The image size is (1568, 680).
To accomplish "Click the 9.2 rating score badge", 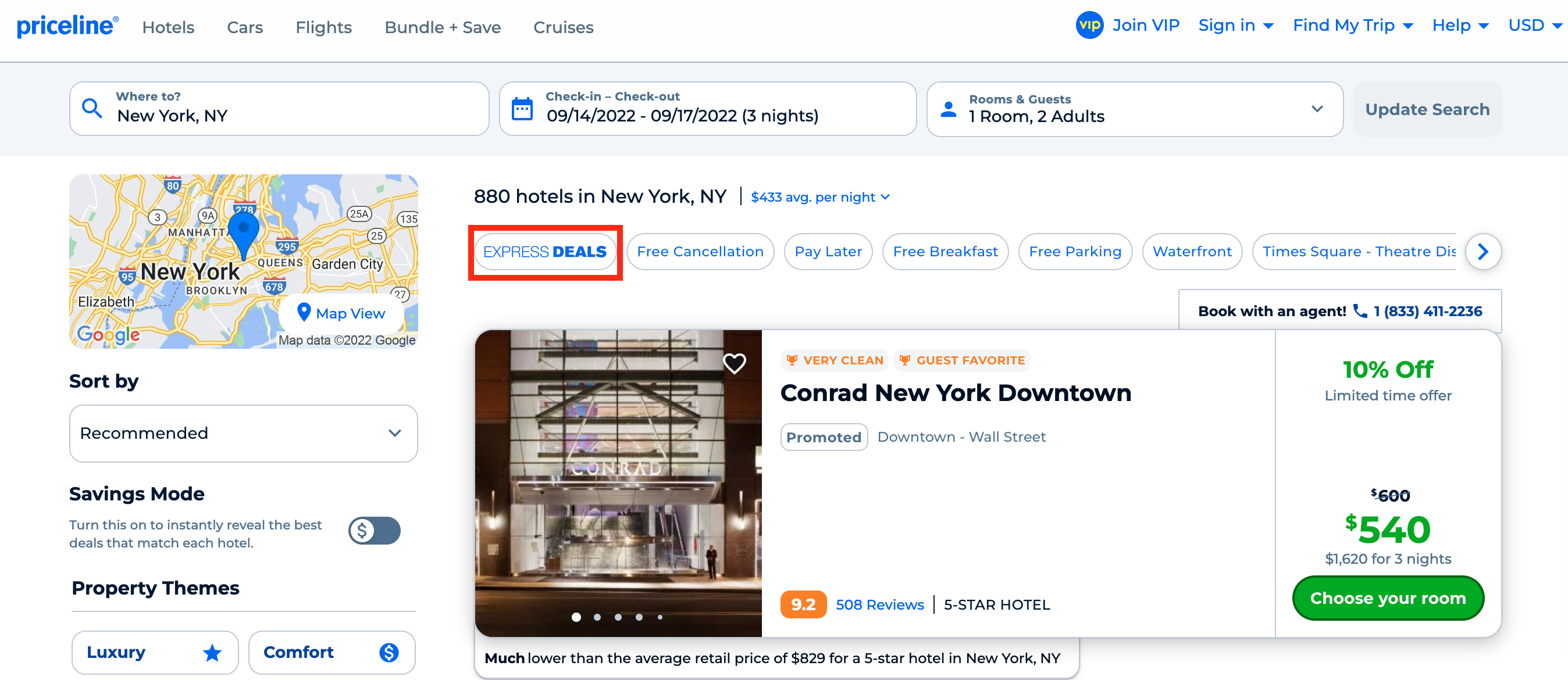I will pyautogui.click(x=803, y=604).
